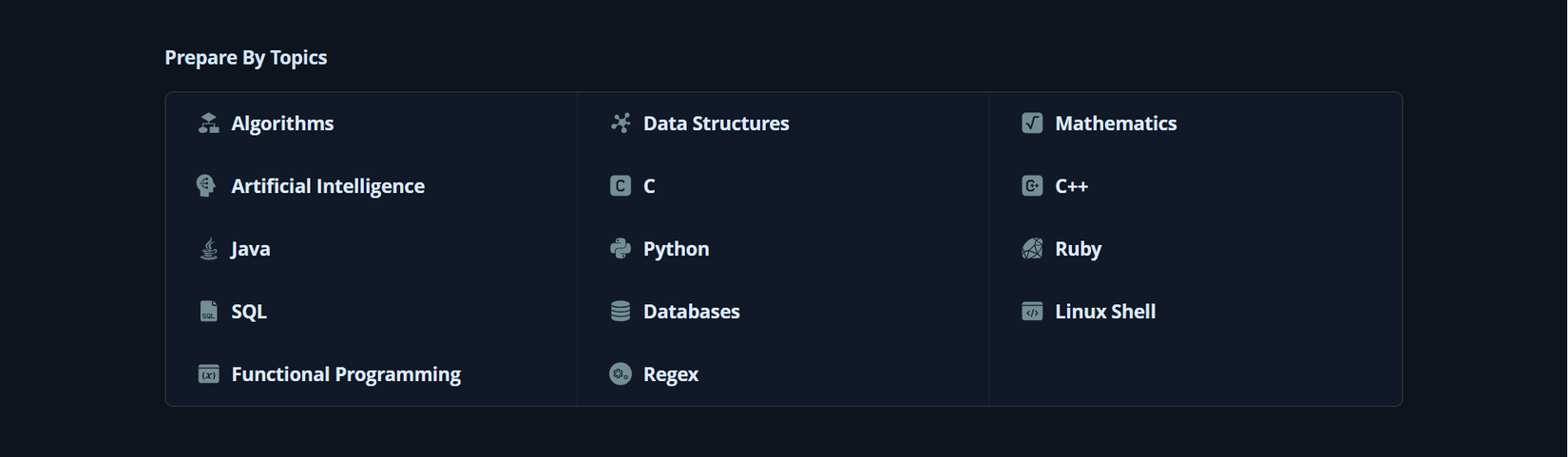This screenshot has width=1568, height=457.
Task: Click the Databases cylinder icon
Action: 621,312
